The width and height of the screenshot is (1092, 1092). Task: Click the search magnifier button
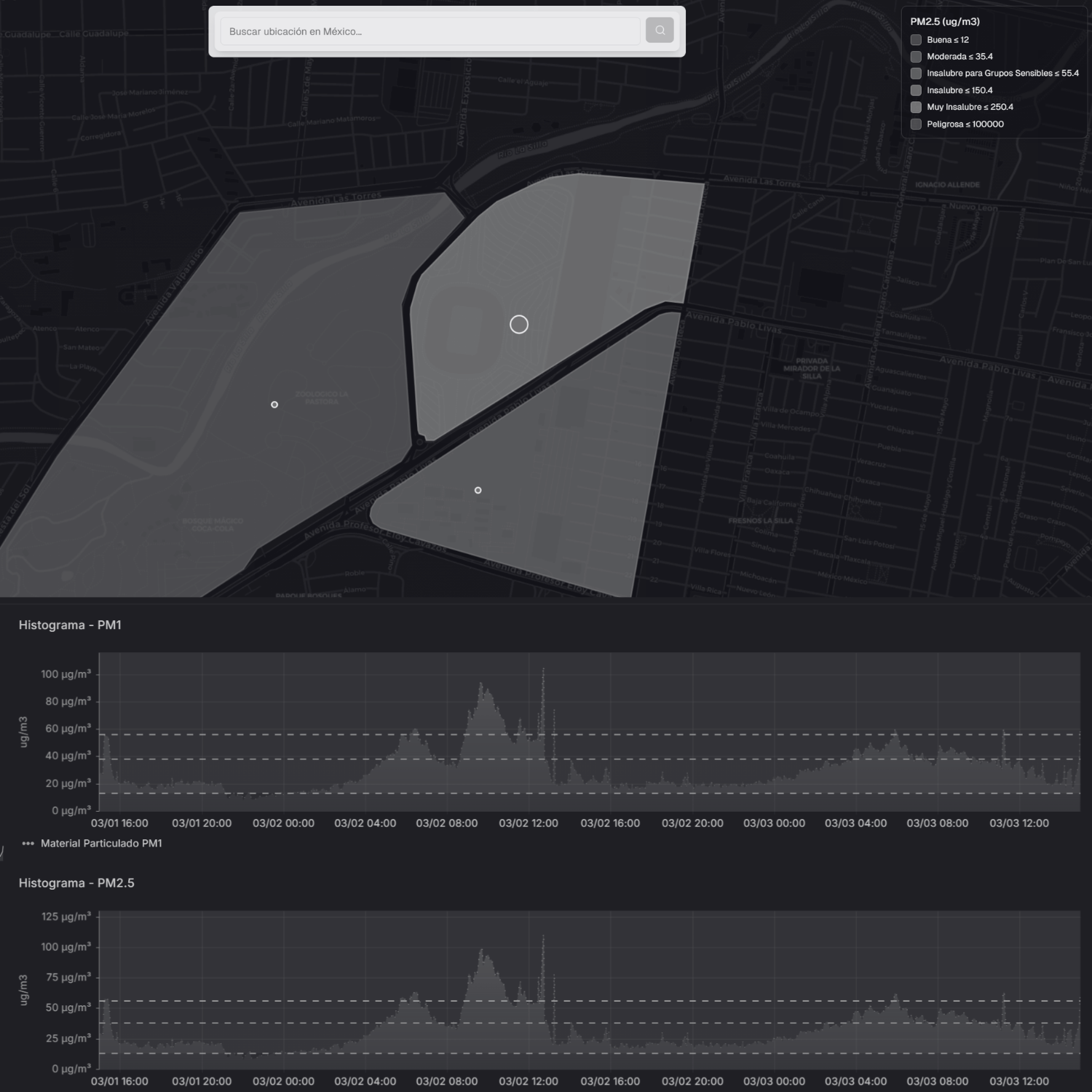(x=660, y=31)
